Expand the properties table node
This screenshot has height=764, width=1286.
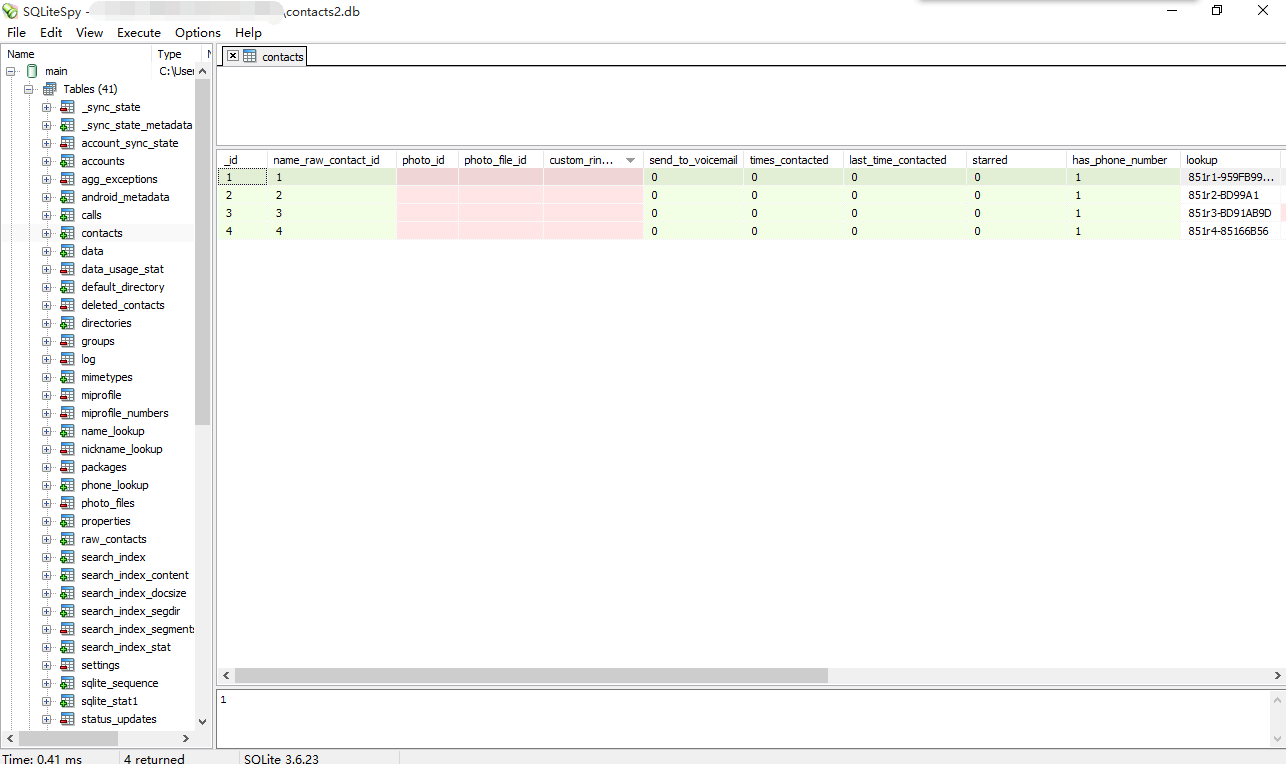47,521
